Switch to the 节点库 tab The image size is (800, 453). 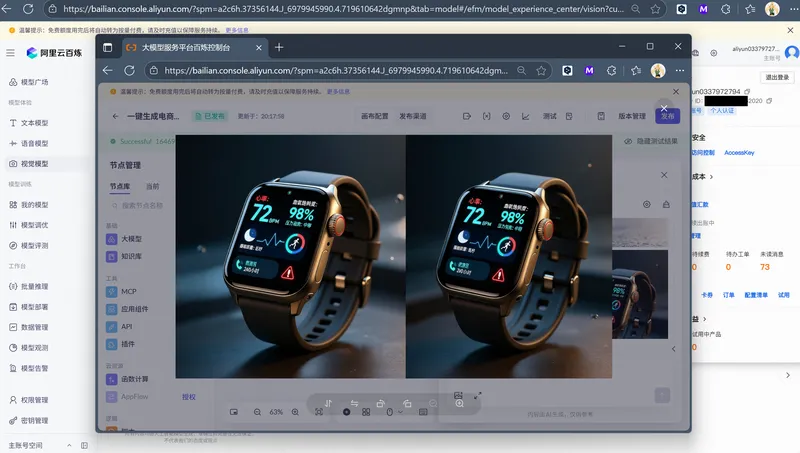point(120,186)
